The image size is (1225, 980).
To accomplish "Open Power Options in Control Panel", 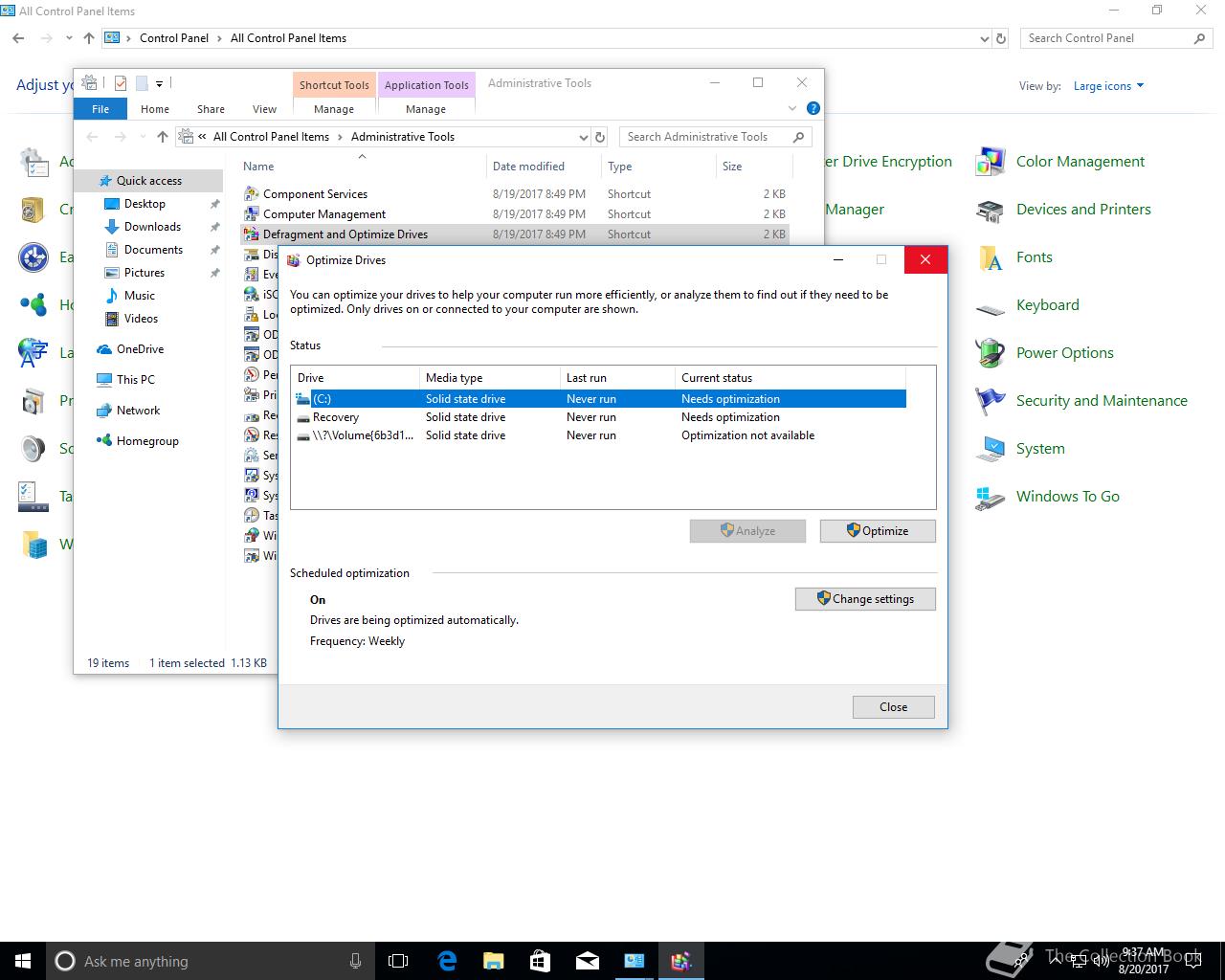I will click(1044, 353).
